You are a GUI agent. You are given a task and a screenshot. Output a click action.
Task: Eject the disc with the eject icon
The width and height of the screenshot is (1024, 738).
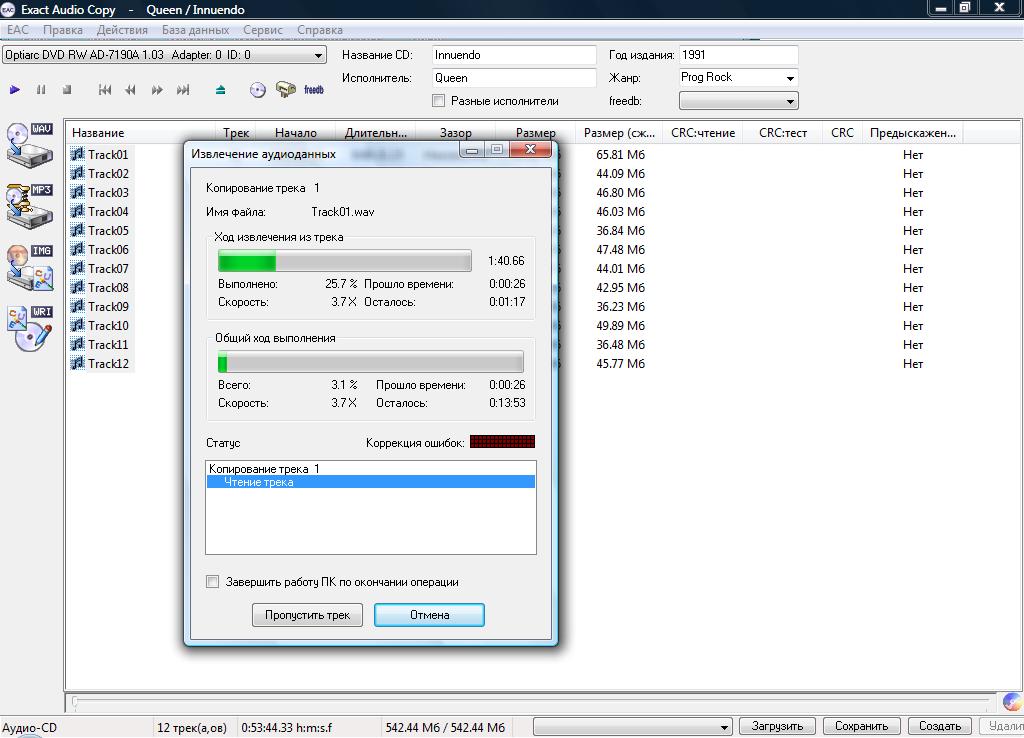(x=220, y=90)
